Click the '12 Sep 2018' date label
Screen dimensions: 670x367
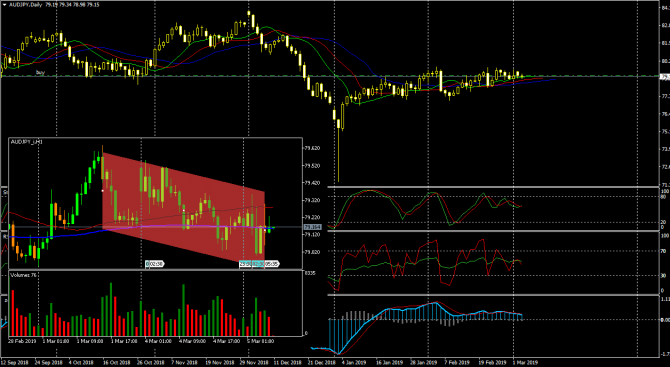coord(15,362)
